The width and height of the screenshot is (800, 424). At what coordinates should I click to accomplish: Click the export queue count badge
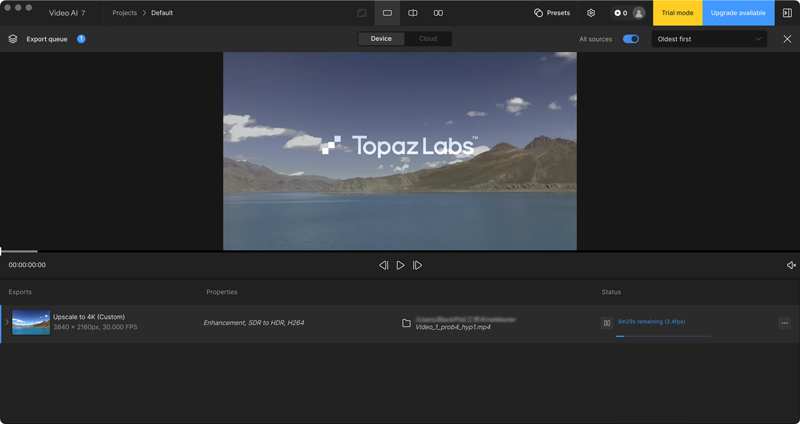81,39
